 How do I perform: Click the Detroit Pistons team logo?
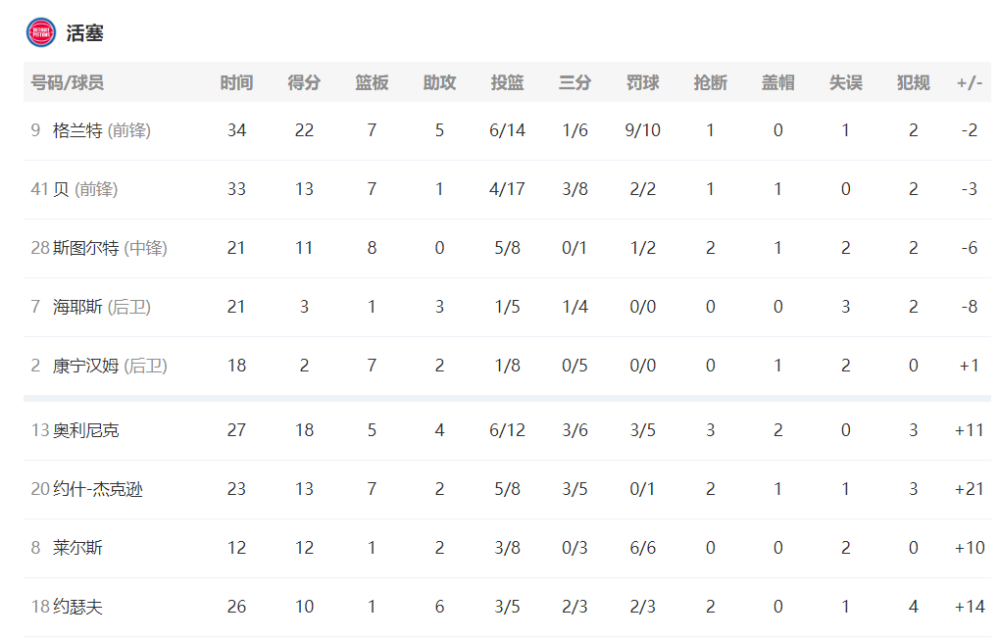[41, 33]
